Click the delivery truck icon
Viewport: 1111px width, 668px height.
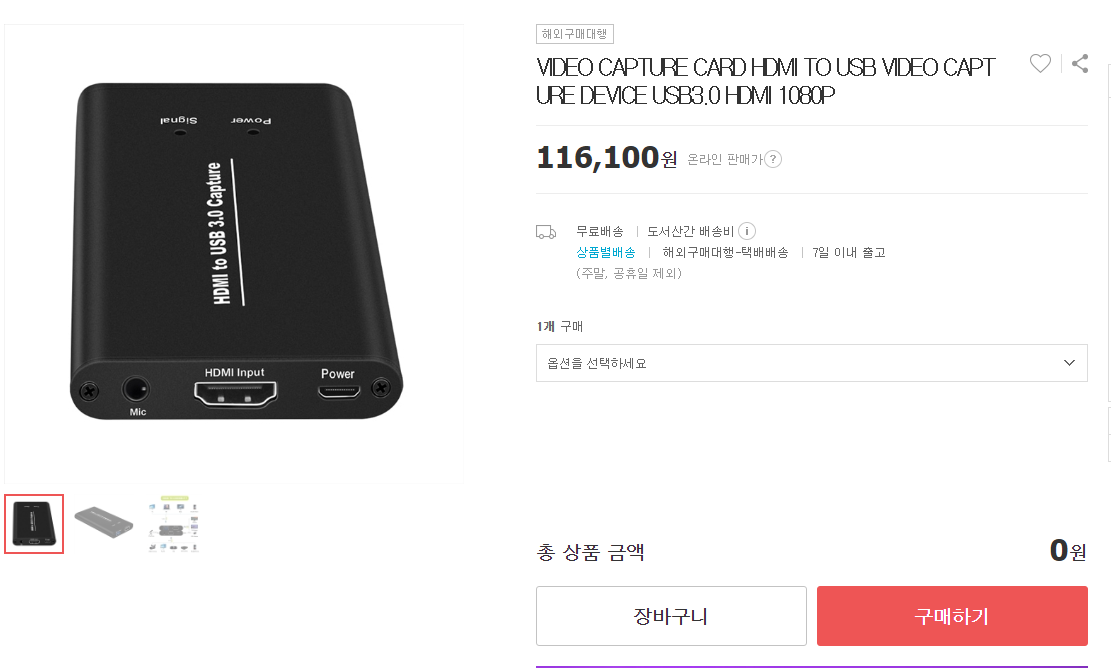click(x=546, y=232)
